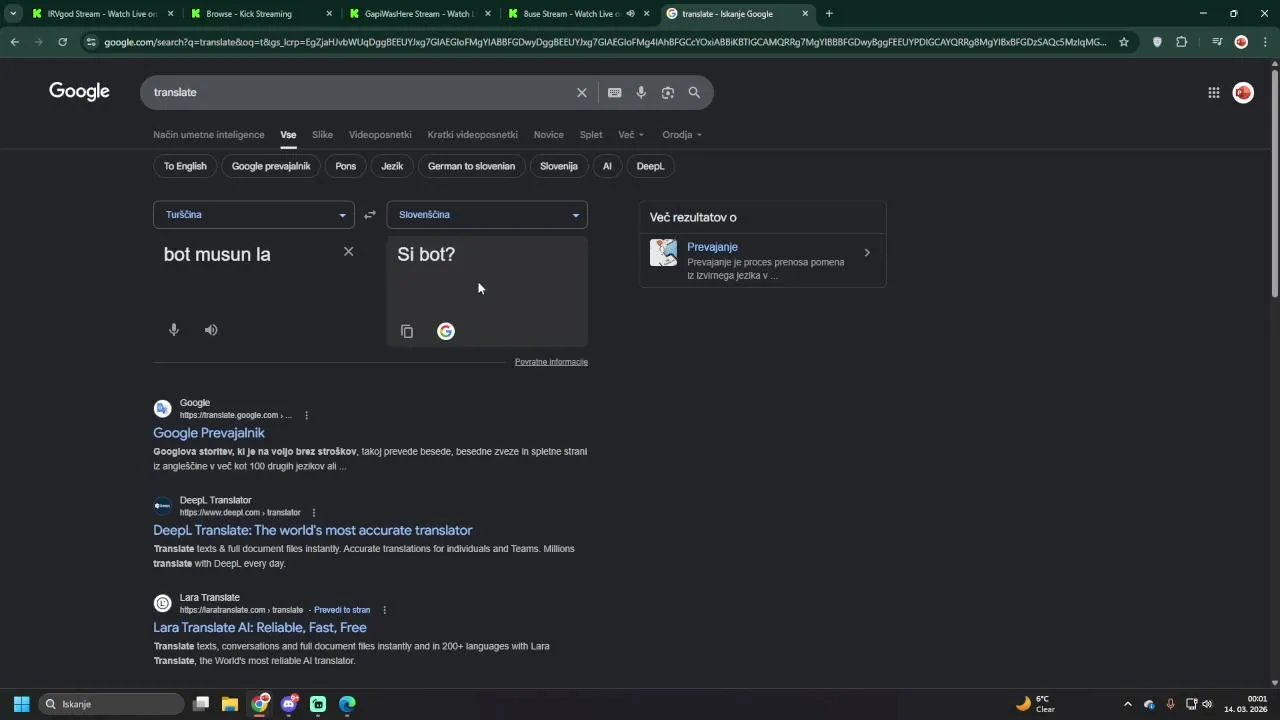
Task: Open 'Lara Translate AI' result link
Action: (260, 627)
